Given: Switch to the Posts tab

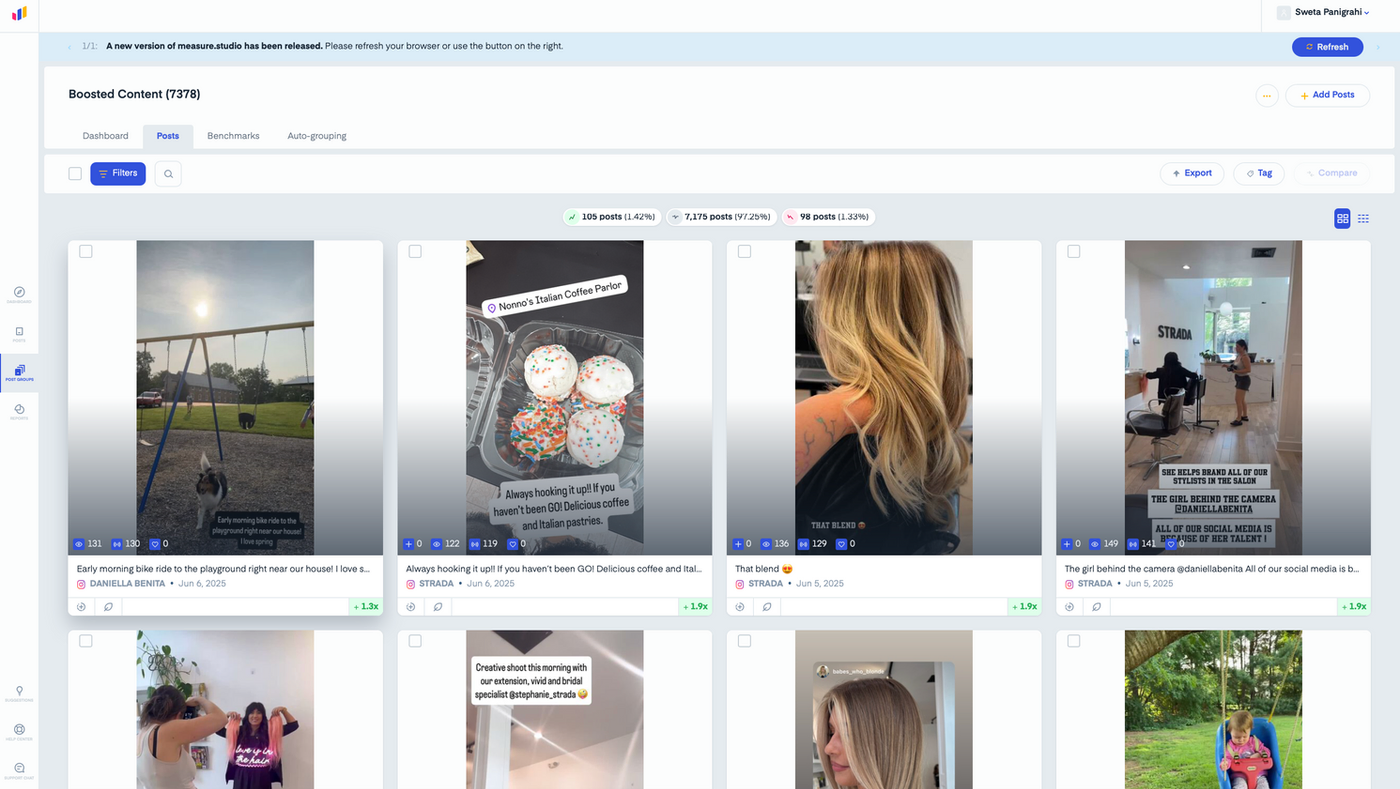Looking at the screenshot, I should coord(168,136).
